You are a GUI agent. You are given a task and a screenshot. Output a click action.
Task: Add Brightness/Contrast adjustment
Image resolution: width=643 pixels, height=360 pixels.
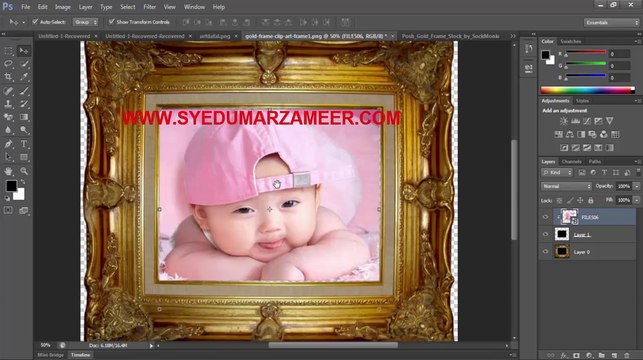(x=564, y=121)
